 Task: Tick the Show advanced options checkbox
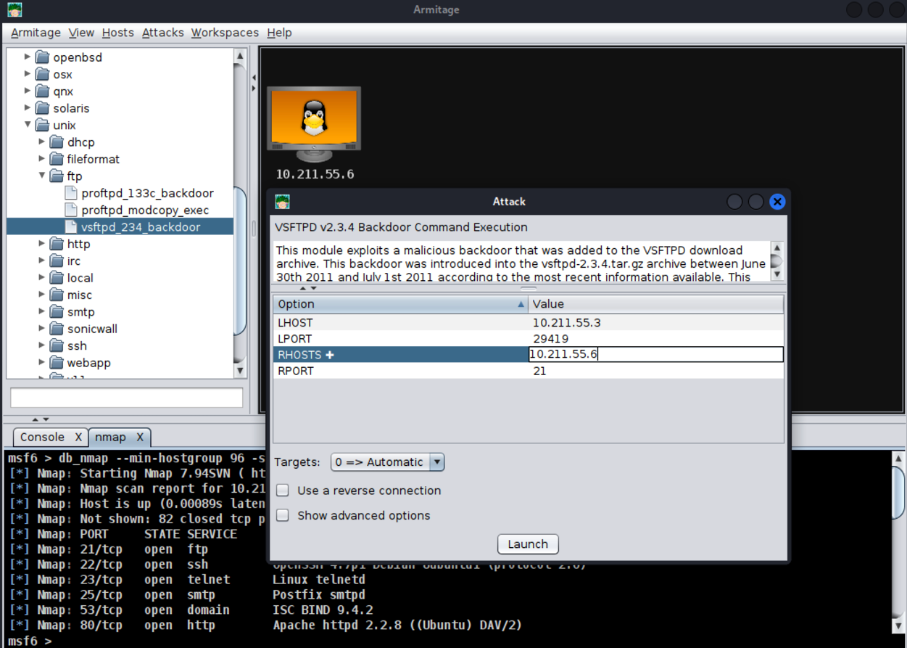click(x=283, y=515)
